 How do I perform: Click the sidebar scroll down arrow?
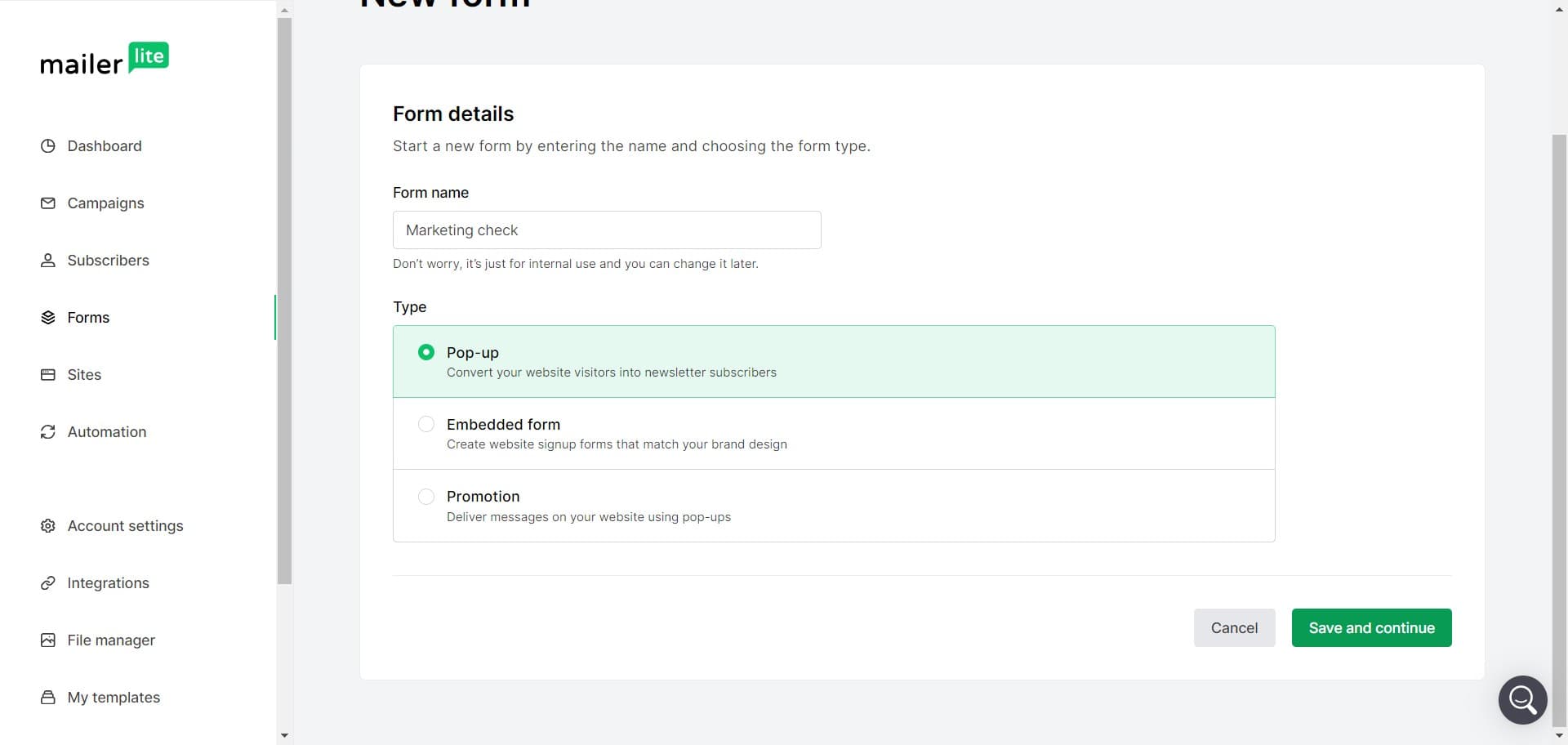click(x=284, y=736)
